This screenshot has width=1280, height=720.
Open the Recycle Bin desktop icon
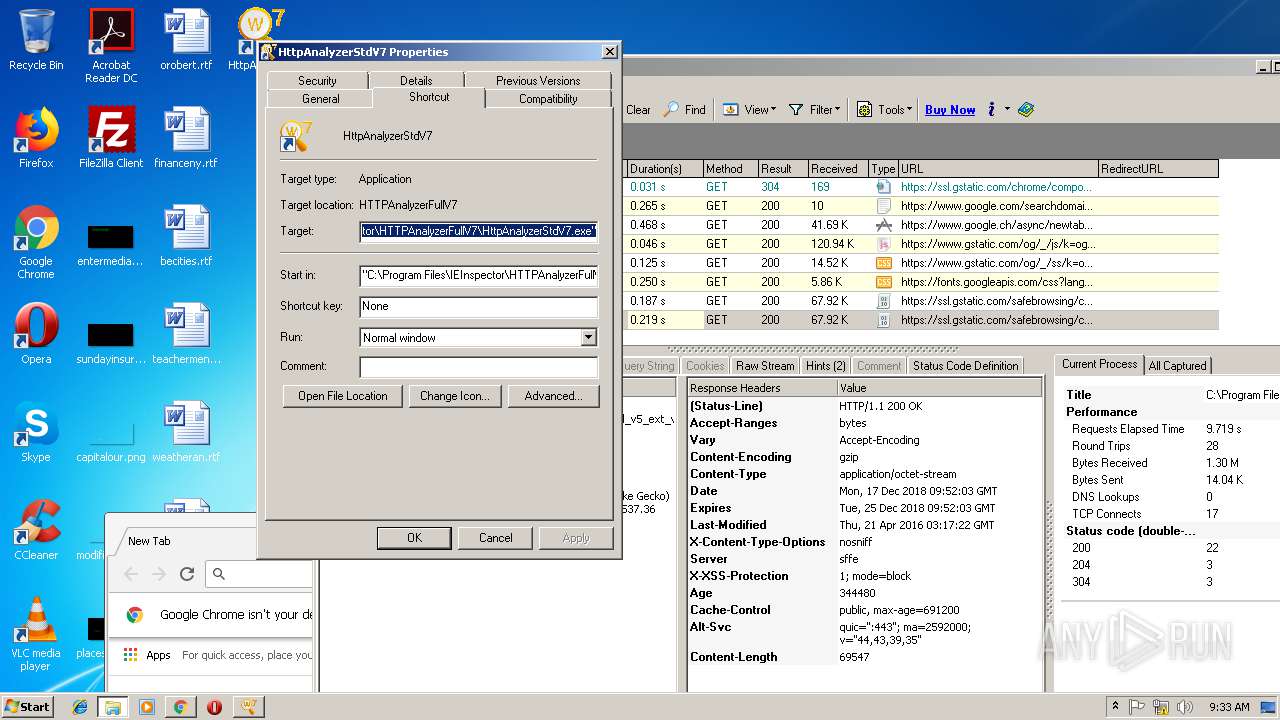click(x=36, y=40)
